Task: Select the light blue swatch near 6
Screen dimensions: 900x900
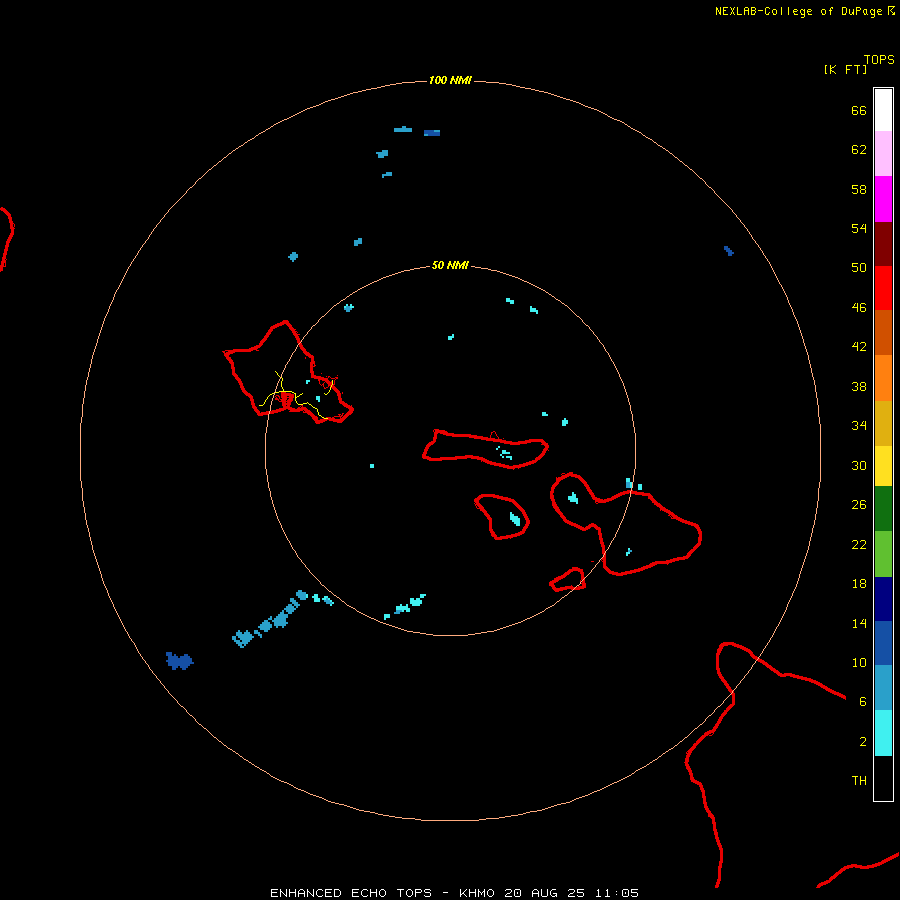Action: click(883, 688)
